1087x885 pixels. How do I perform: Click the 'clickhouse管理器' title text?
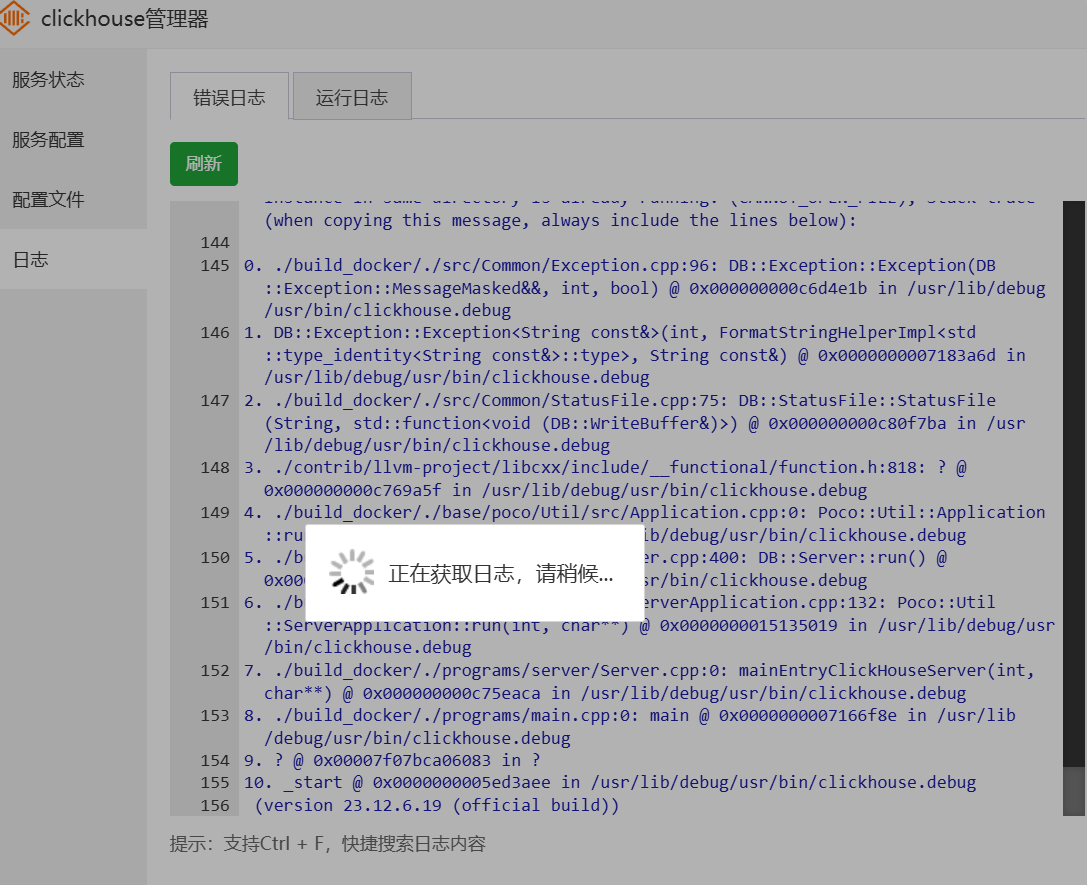[x=125, y=19]
